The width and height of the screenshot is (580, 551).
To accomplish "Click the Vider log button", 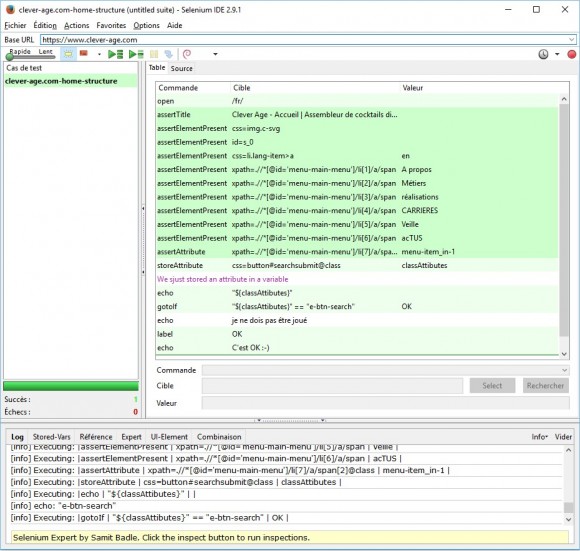I will click(563, 437).
